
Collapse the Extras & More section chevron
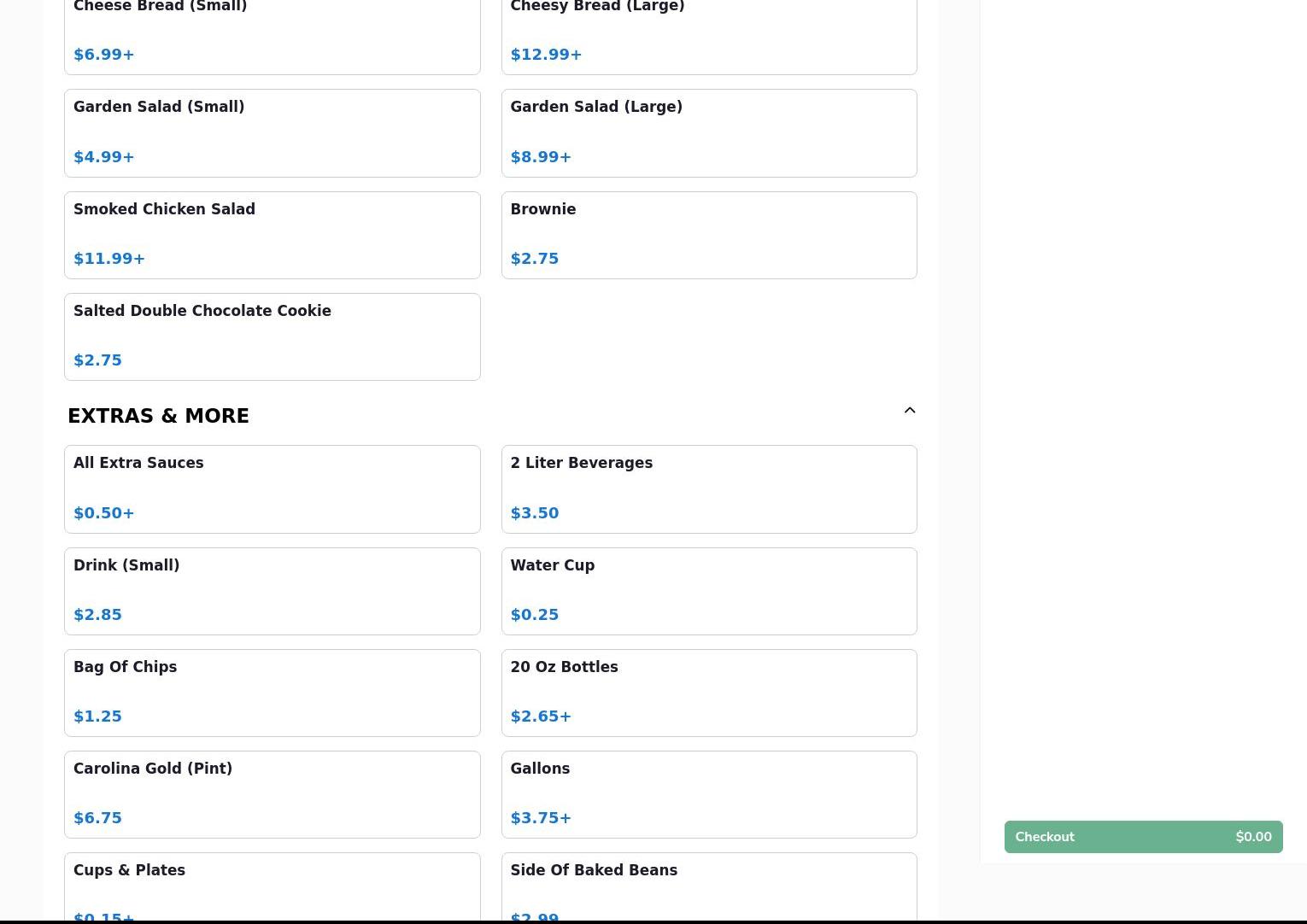910,411
